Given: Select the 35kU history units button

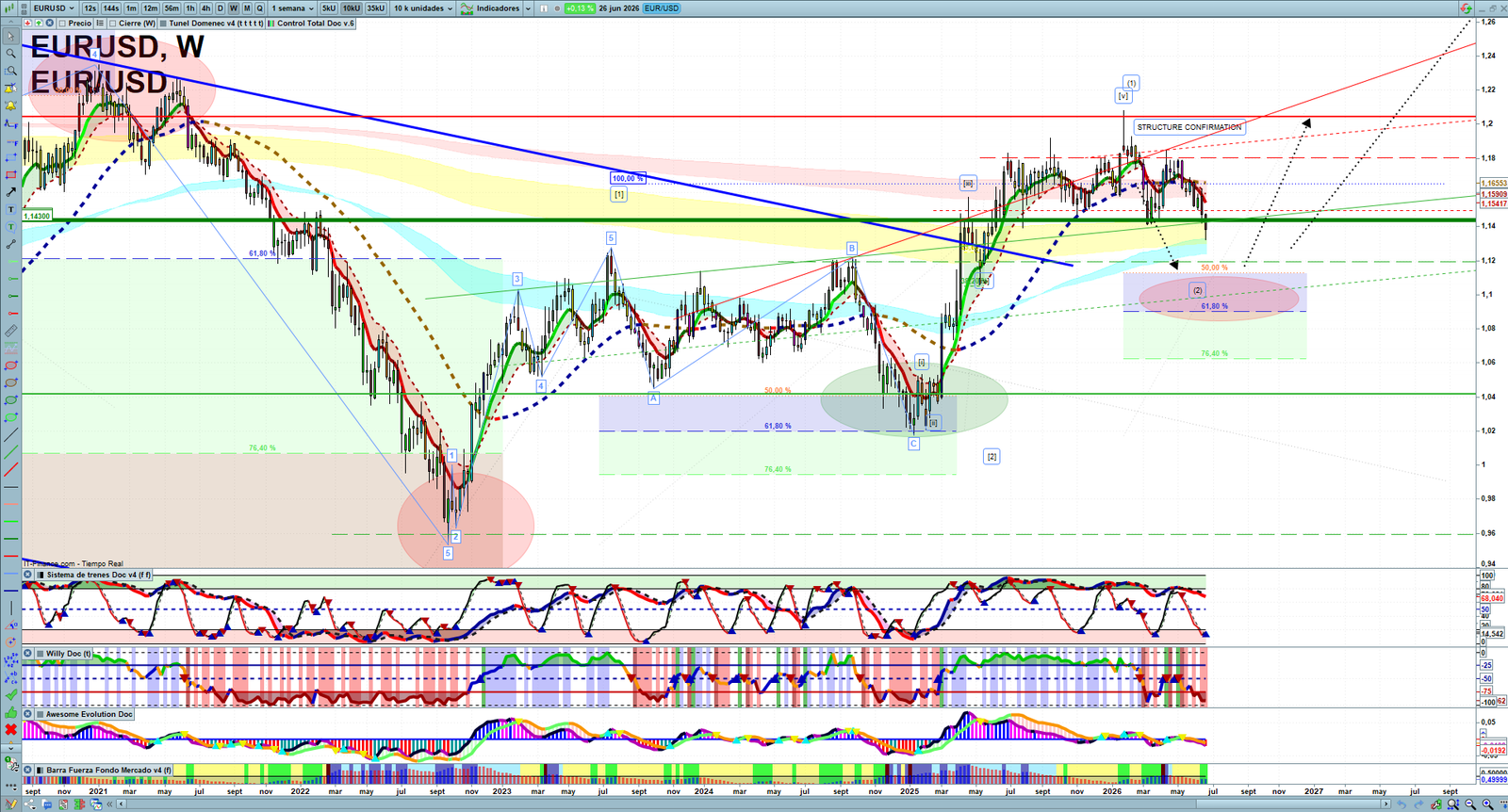Looking at the screenshot, I should click(375, 8).
